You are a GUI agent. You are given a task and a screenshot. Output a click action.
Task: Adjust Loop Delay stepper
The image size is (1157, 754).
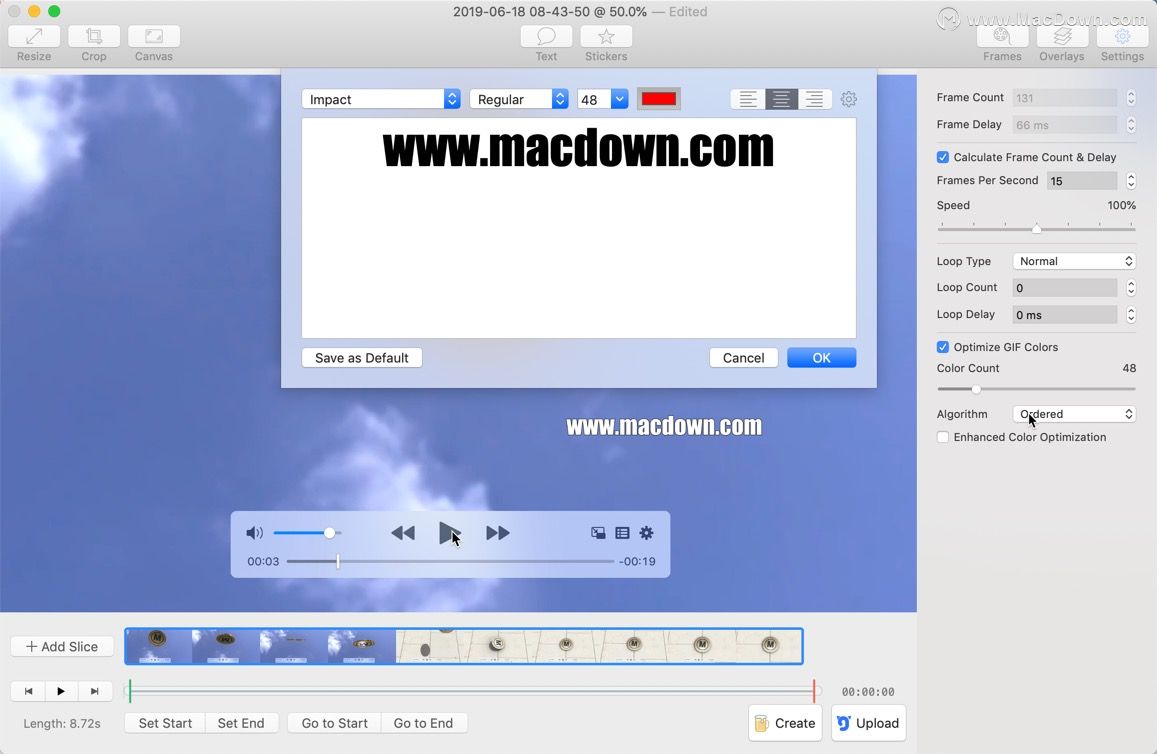(1130, 315)
